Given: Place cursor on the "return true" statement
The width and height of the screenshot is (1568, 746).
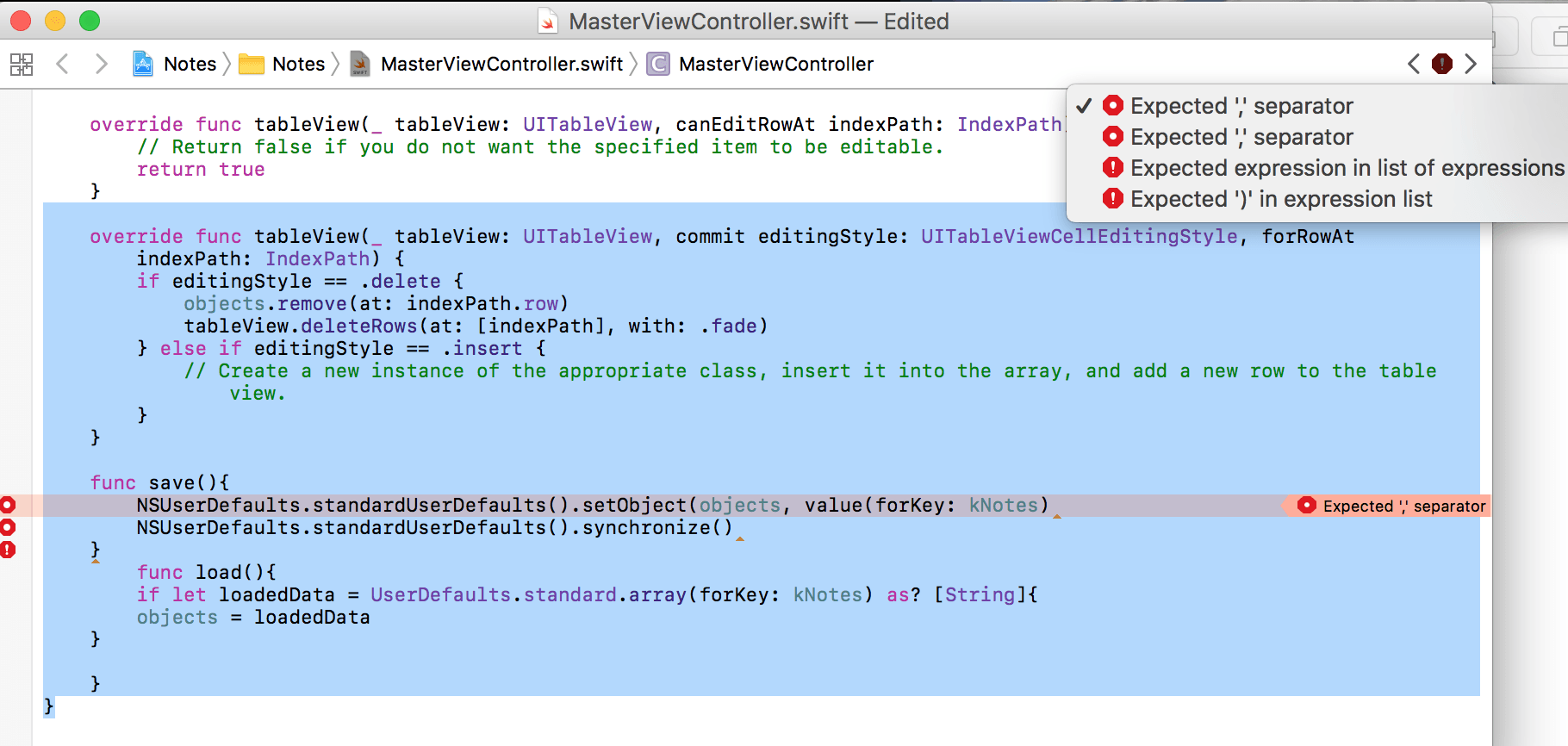Looking at the screenshot, I should (x=201, y=170).
